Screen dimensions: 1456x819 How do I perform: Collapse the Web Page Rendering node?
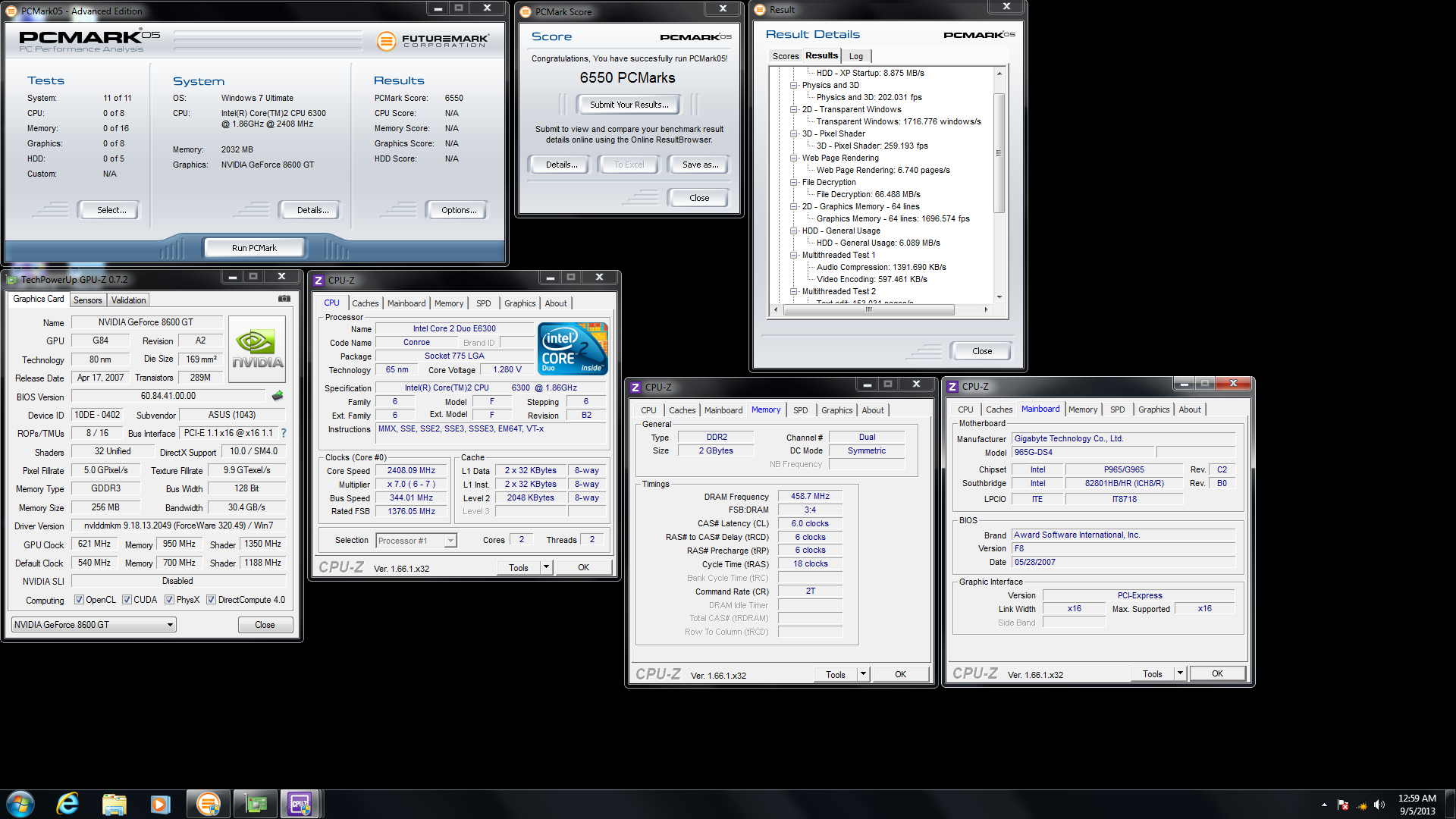pyautogui.click(x=793, y=158)
